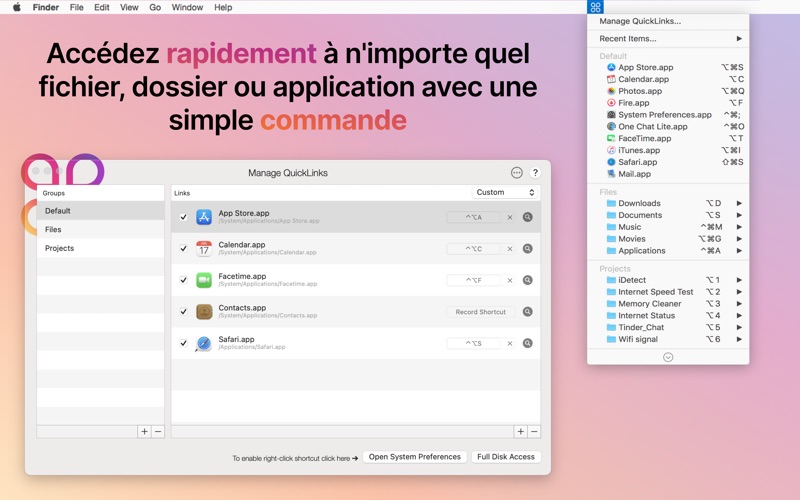800x500 pixels.
Task: Uncheck the Calendar.app link checkbox
Action: pos(183,248)
